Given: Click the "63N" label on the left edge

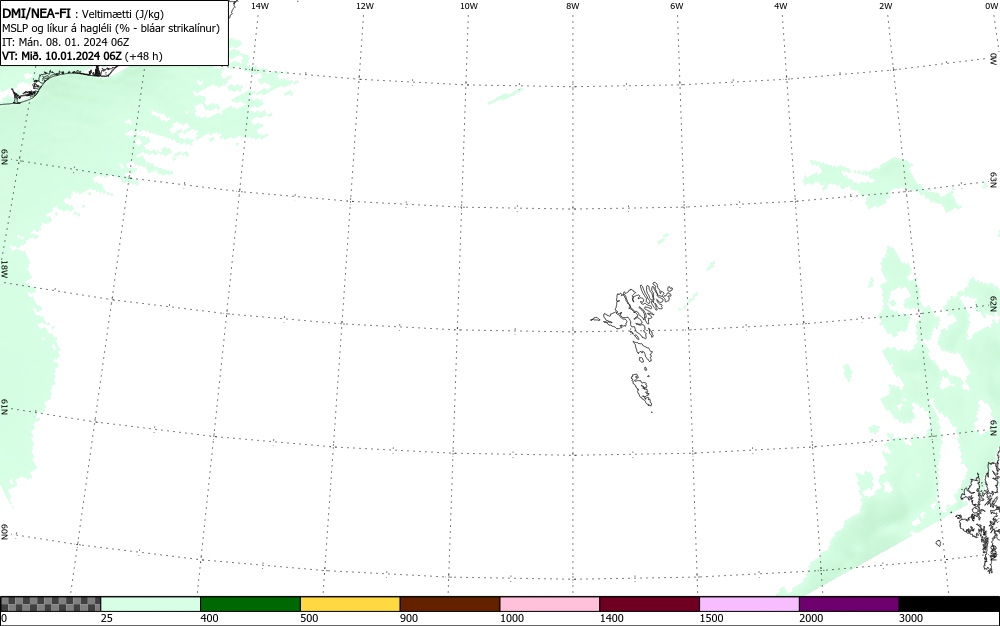Looking at the screenshot, I should (x=4, y=156).
